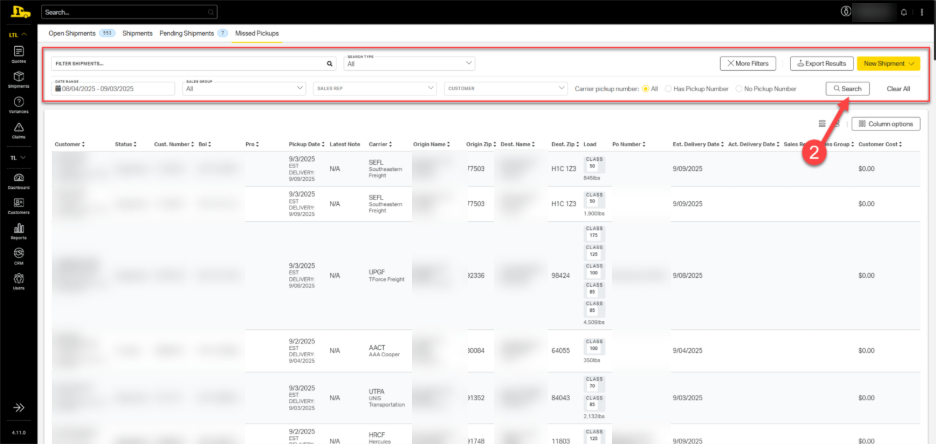
Task: Click the magnifier in the top search bar
Action: coord(210,12)
